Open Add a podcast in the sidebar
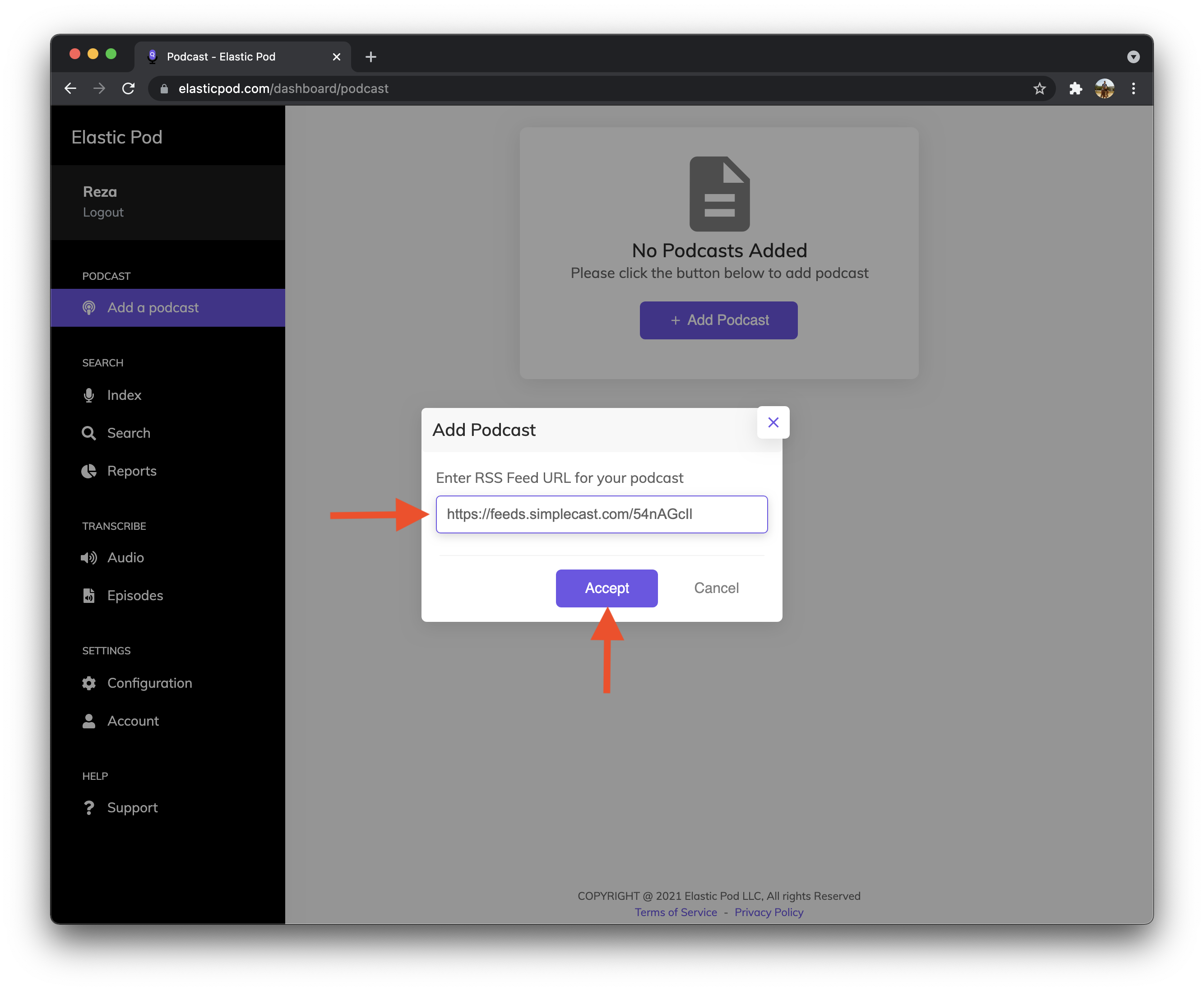Viewport: 1204px width, 991px height. [x=168, y=308]
